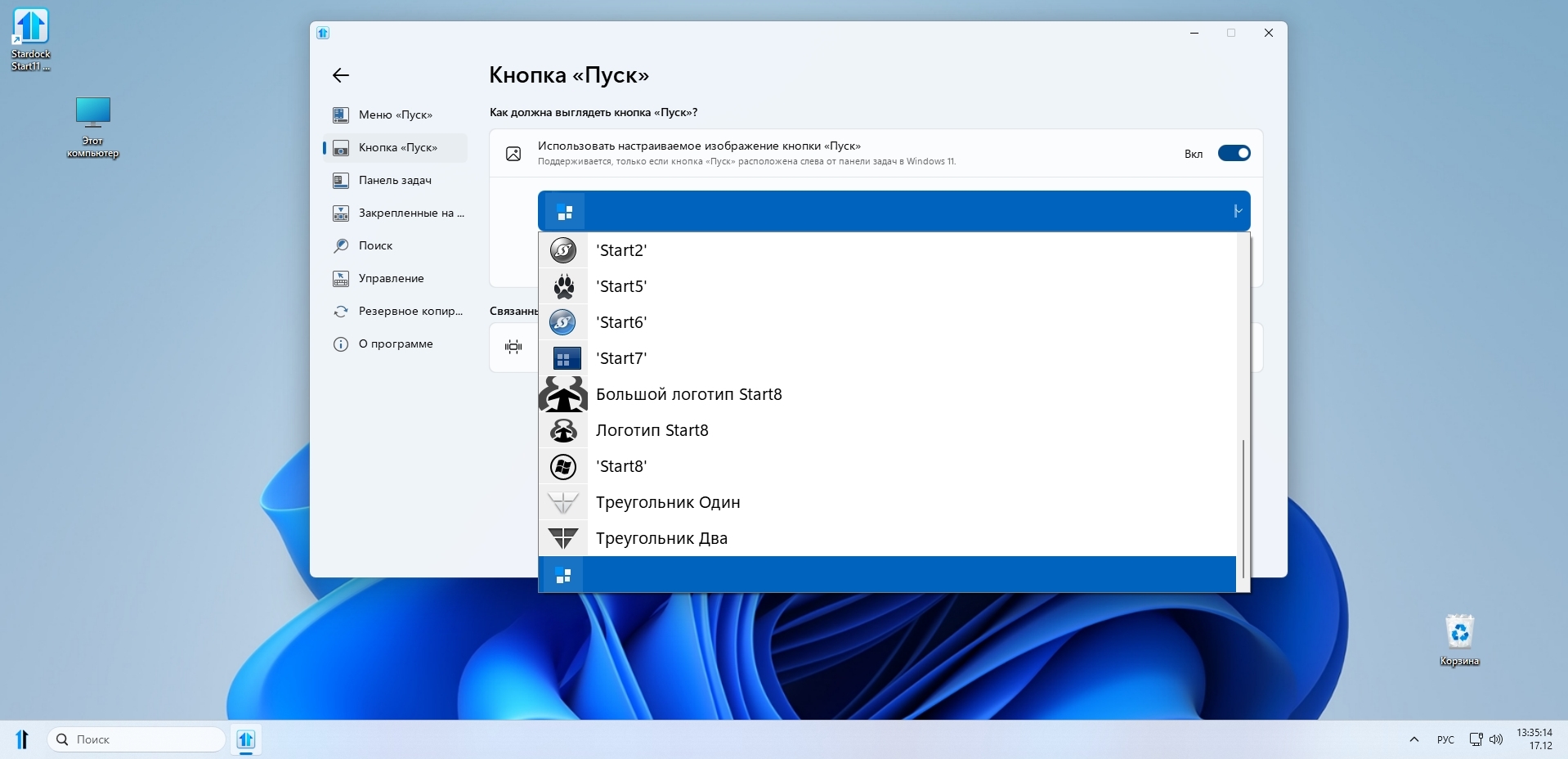Select Треугольник Два button image
Screen dimensions: 1568x759
(x=887, y=538)
